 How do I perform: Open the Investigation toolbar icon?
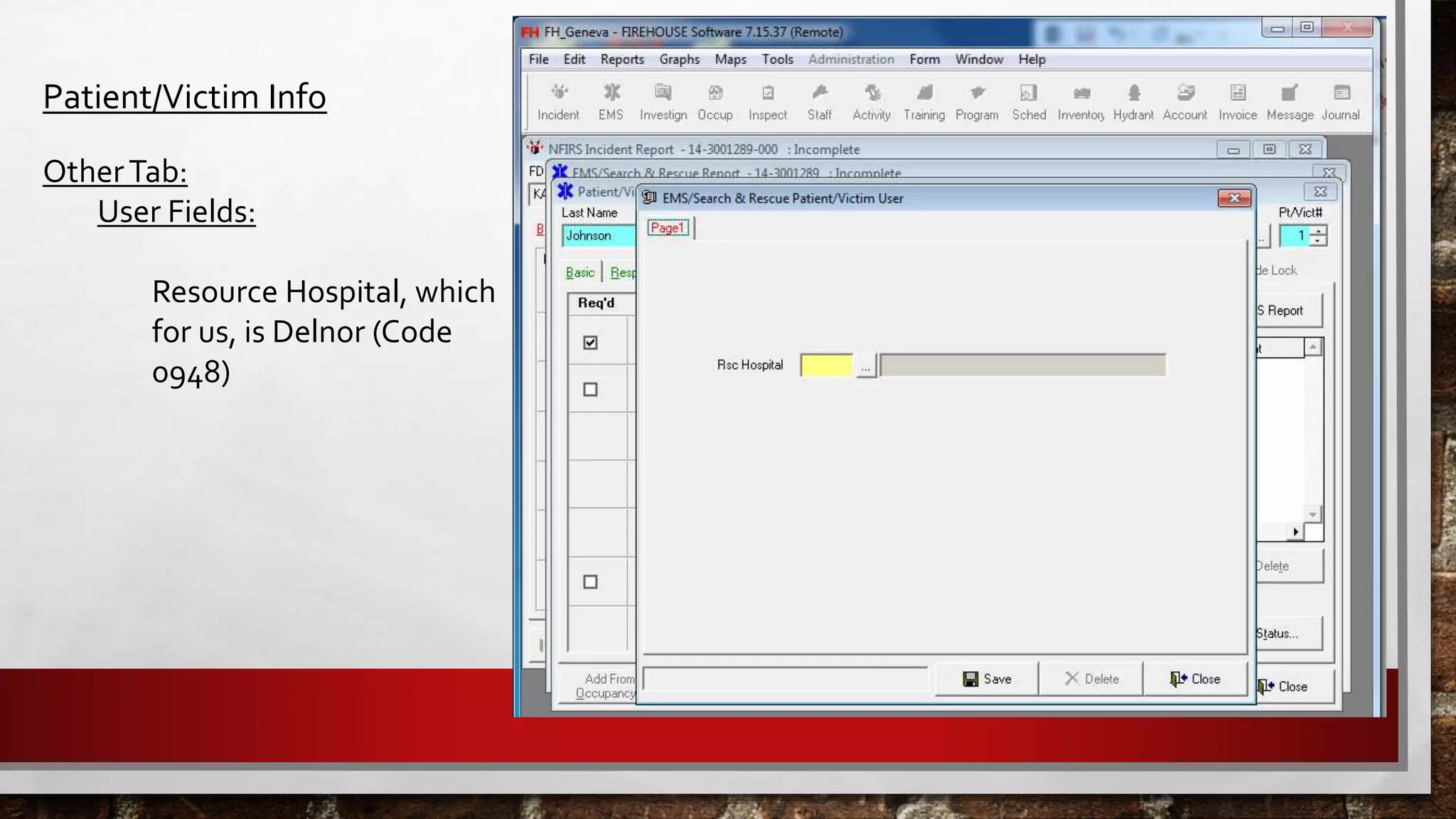tap(663, 102)
